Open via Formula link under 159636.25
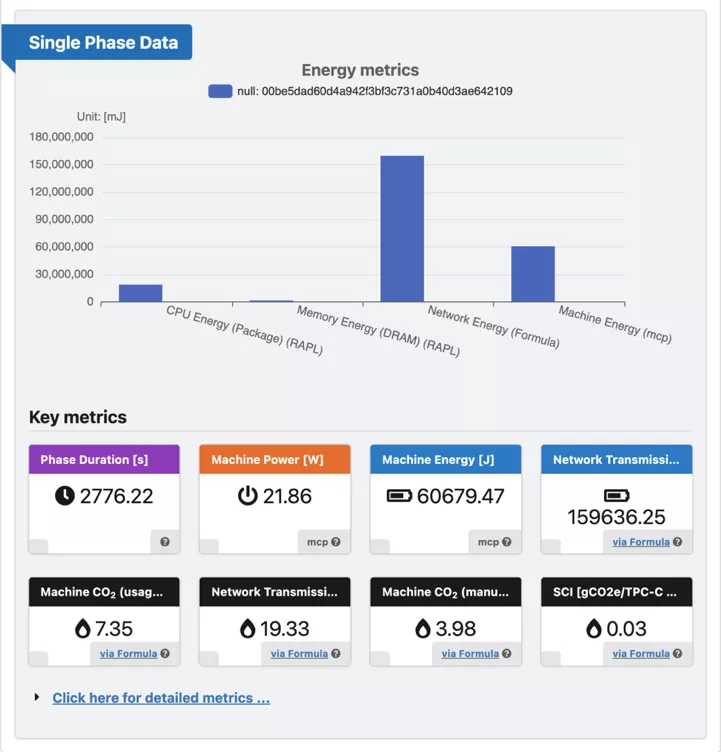 pyautogui.click(x=641, y=542)
